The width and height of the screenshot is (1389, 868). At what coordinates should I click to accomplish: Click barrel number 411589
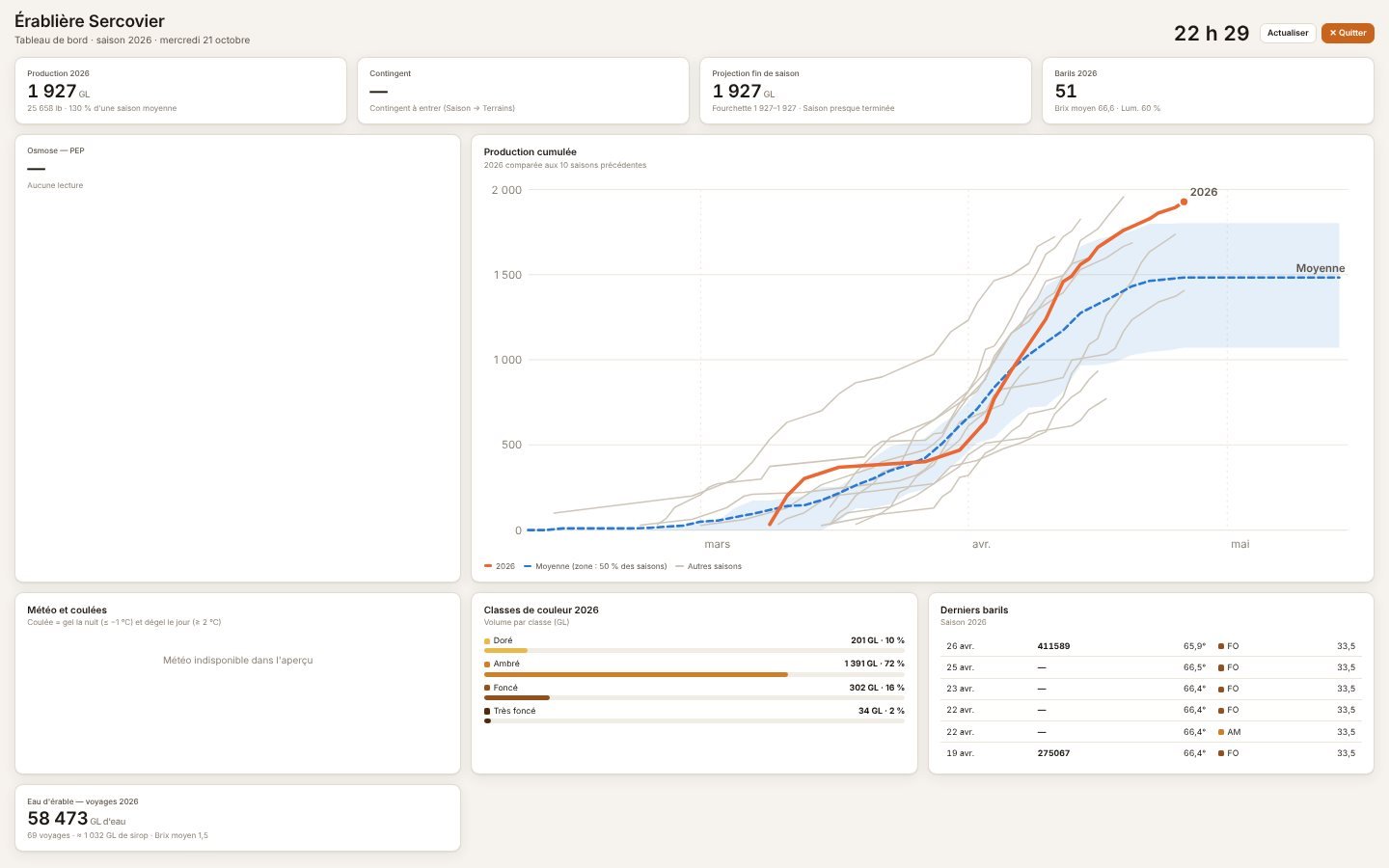click(1053, 646)
